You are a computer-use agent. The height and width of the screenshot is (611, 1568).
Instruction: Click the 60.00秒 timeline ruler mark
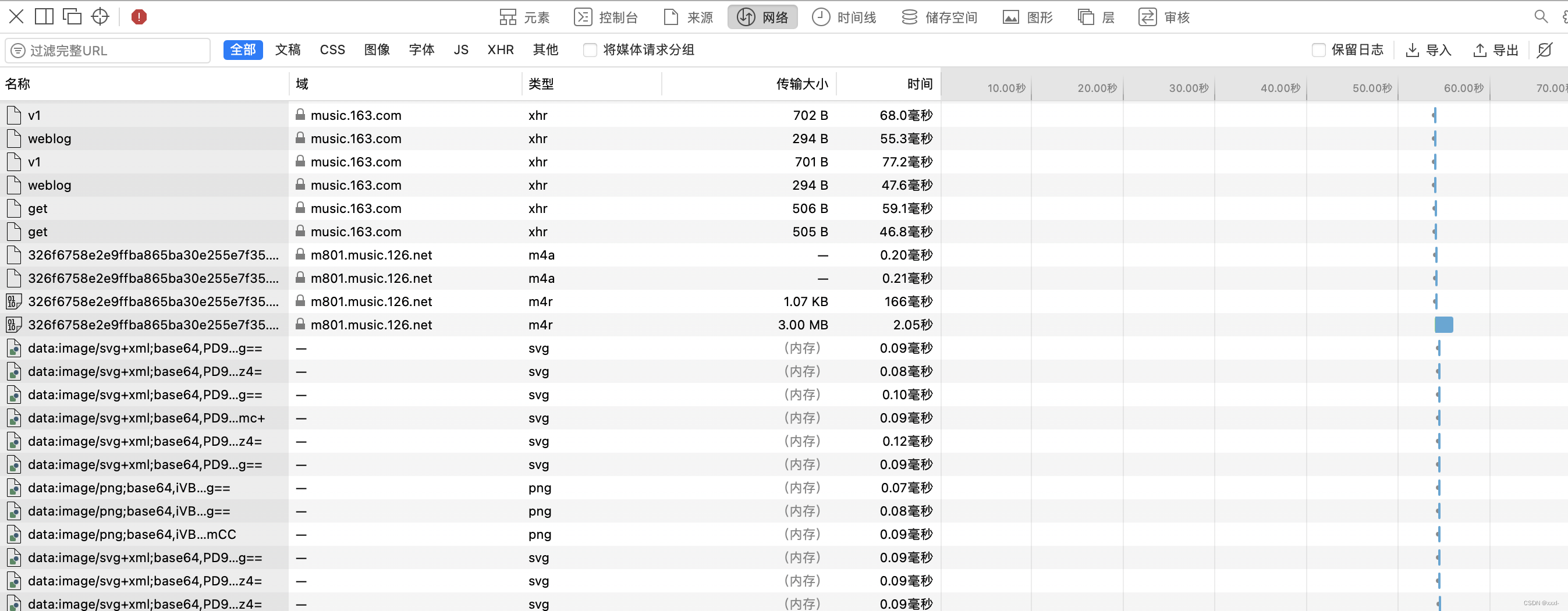point(1463,88)
